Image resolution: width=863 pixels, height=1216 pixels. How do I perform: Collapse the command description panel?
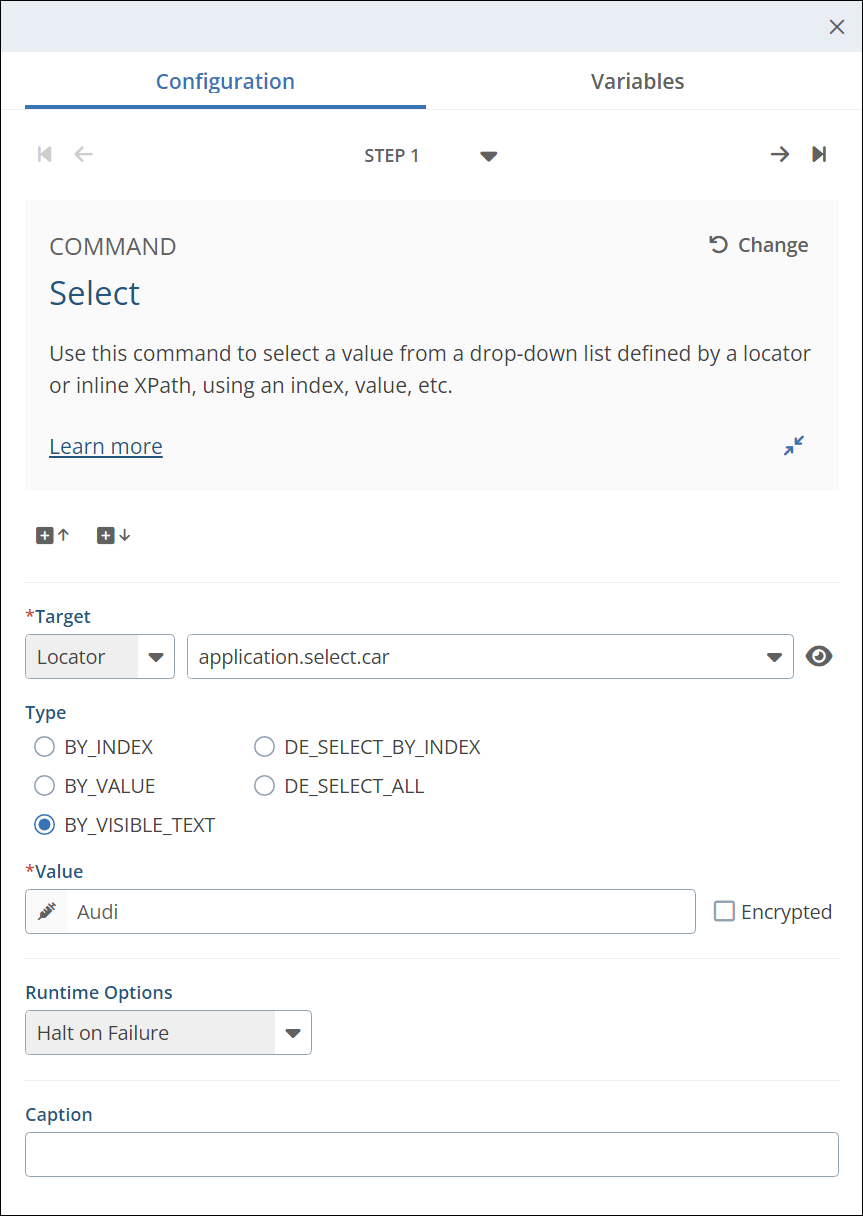pyautogui.click(x=794, y=446)
